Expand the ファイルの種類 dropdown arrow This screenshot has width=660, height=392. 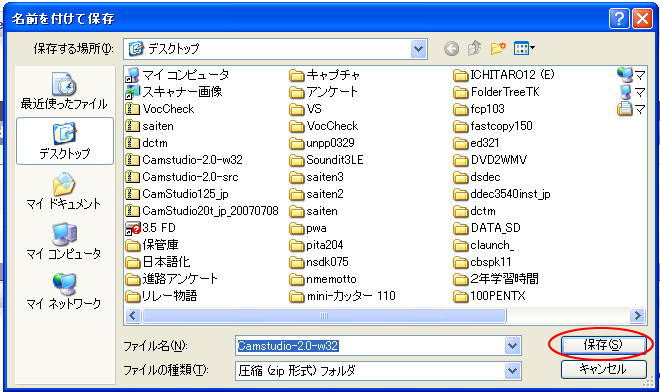(512, 371)
